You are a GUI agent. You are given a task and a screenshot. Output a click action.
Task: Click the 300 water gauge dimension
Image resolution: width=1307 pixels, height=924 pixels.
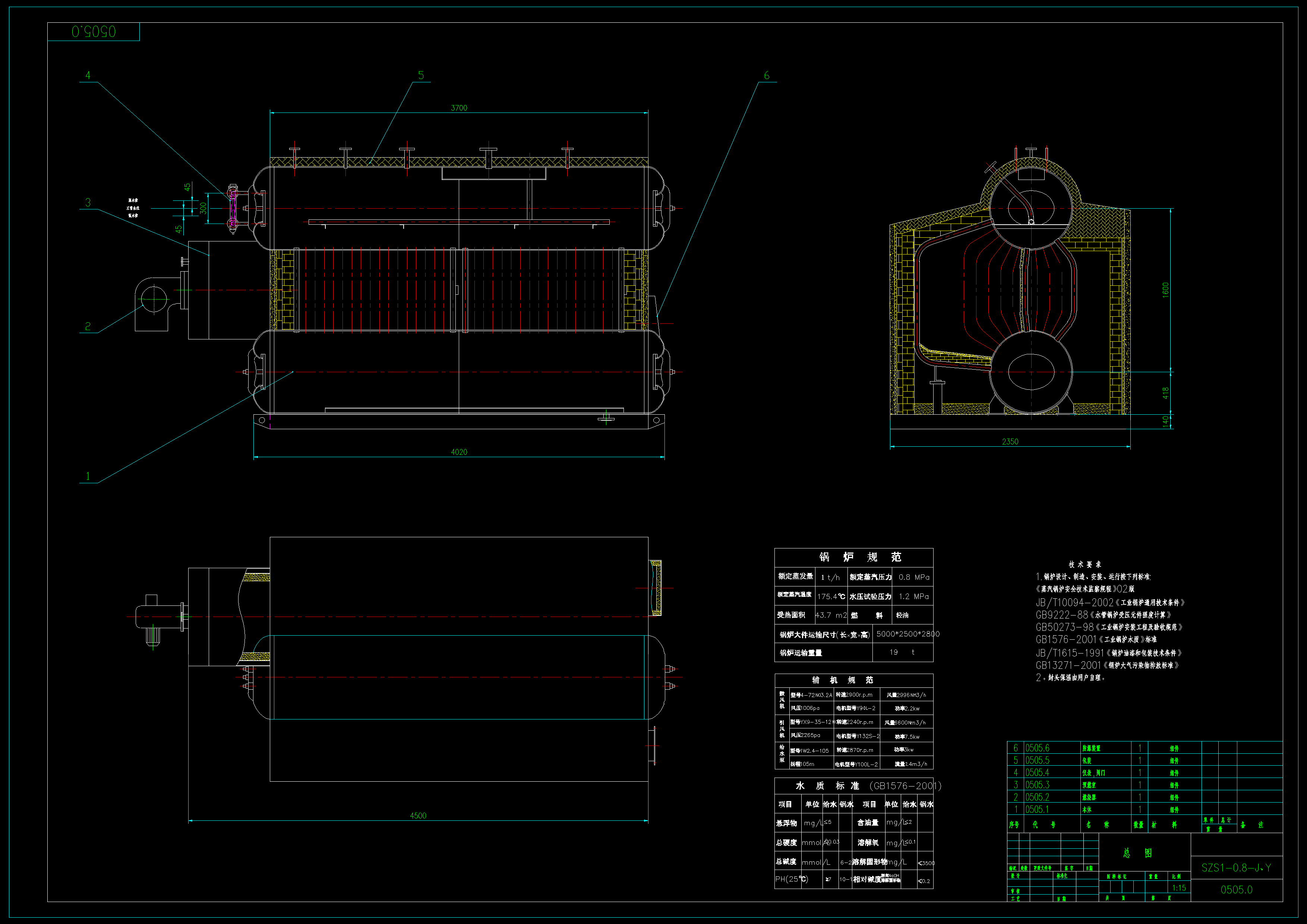pyautogui.click(x=203, y=208)
